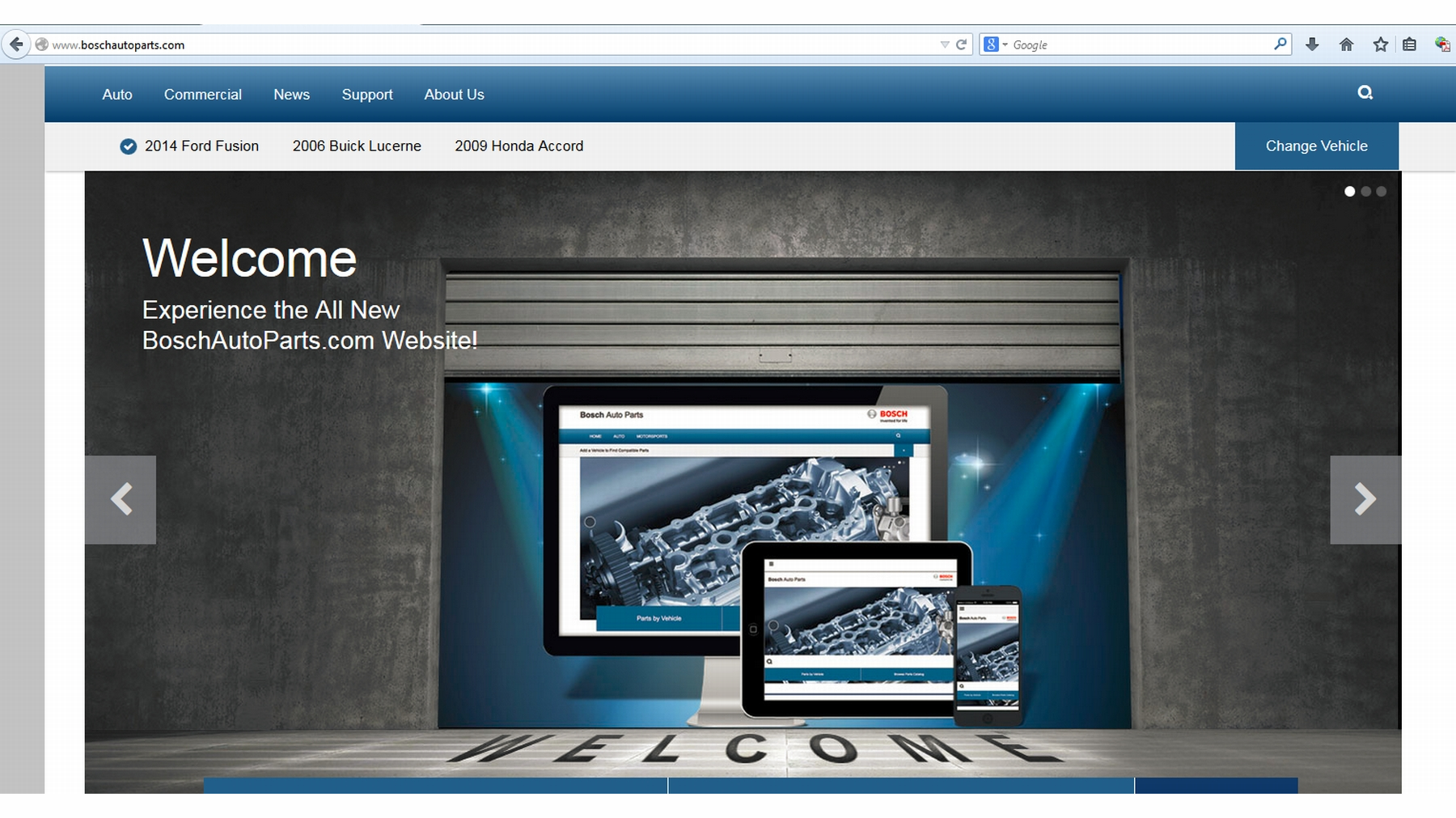
Task: Open the browser home page icon
Action: 1346,45
